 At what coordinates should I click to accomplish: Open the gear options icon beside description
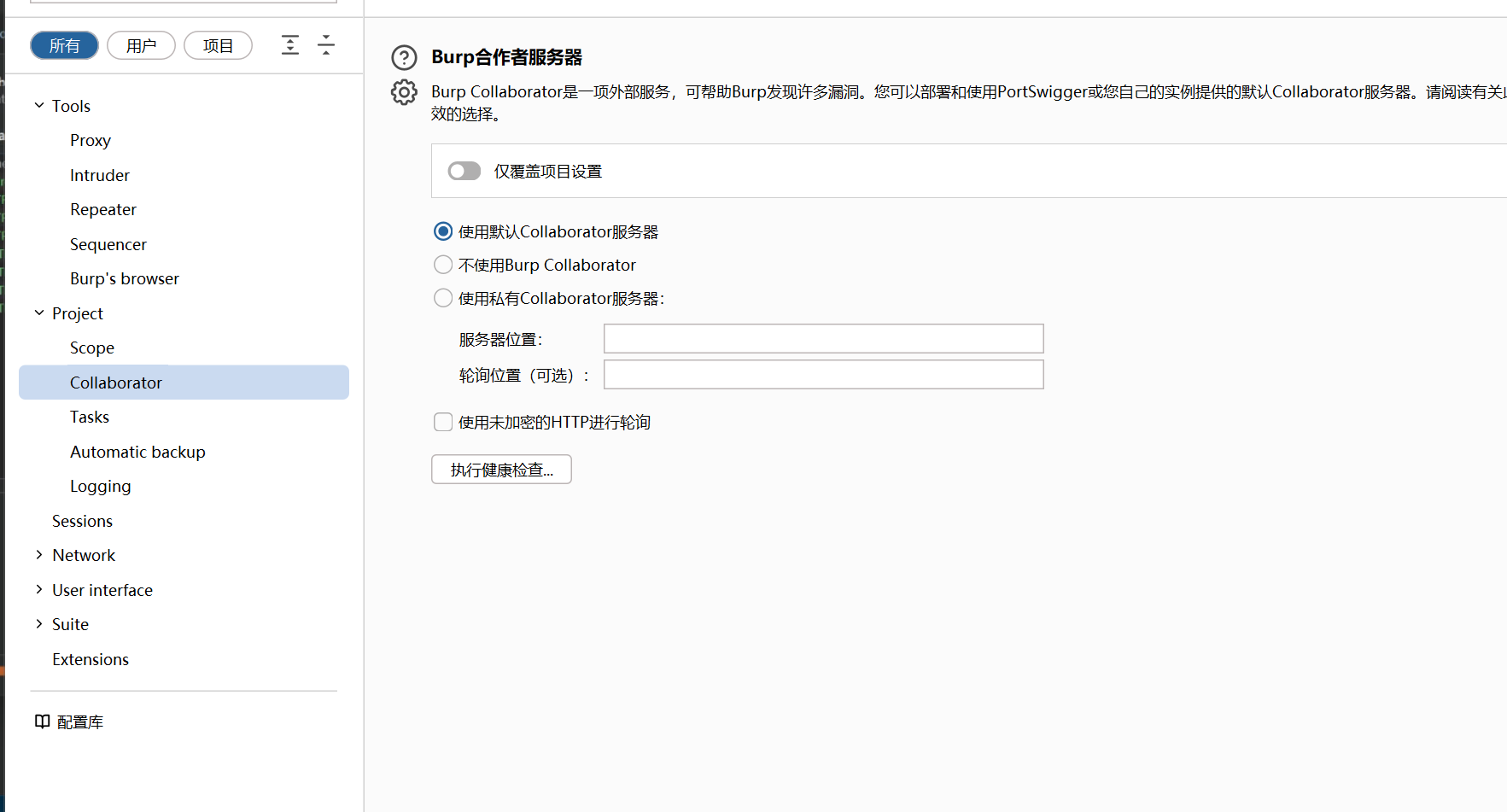(404, 92)
